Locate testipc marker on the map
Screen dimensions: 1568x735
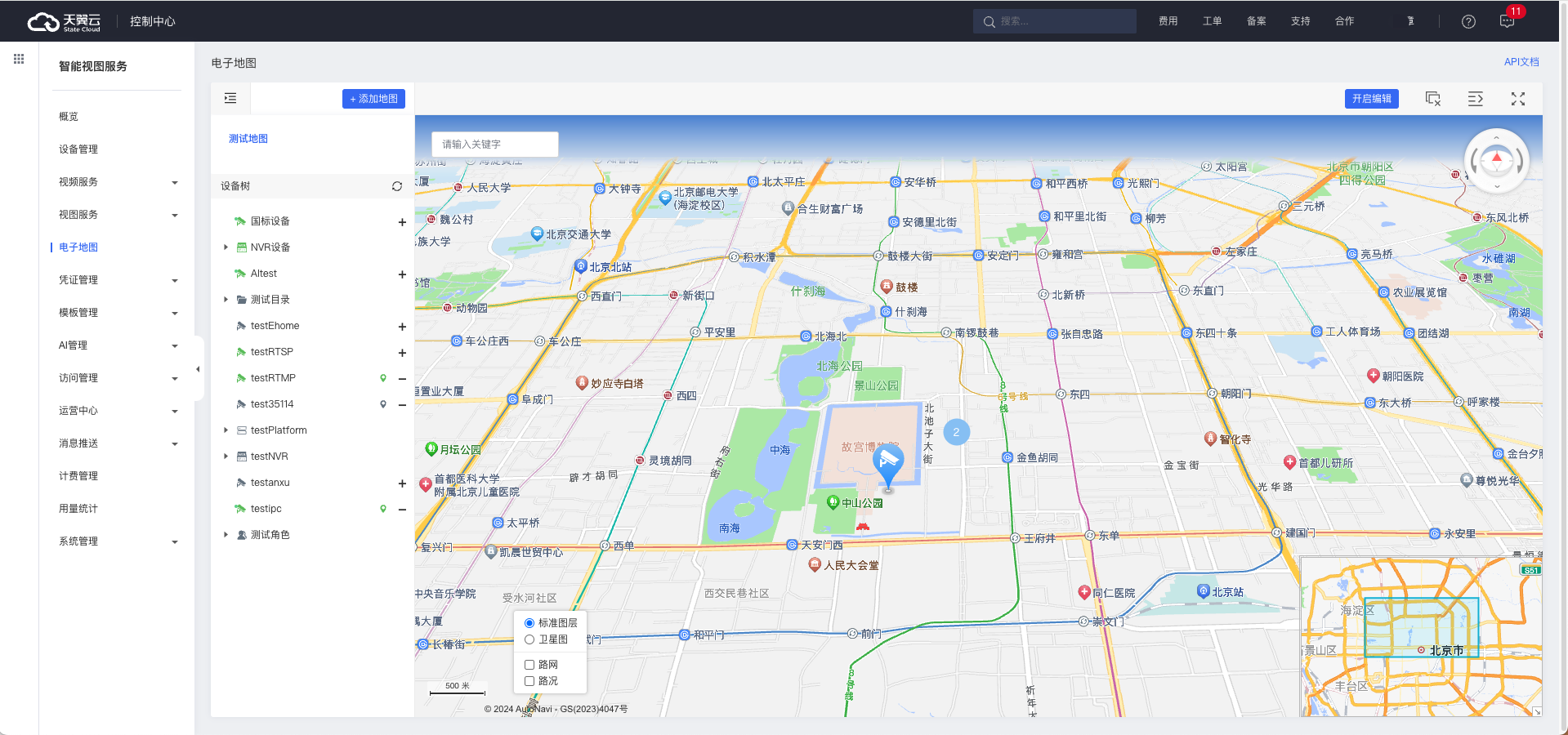pos(383,509)
